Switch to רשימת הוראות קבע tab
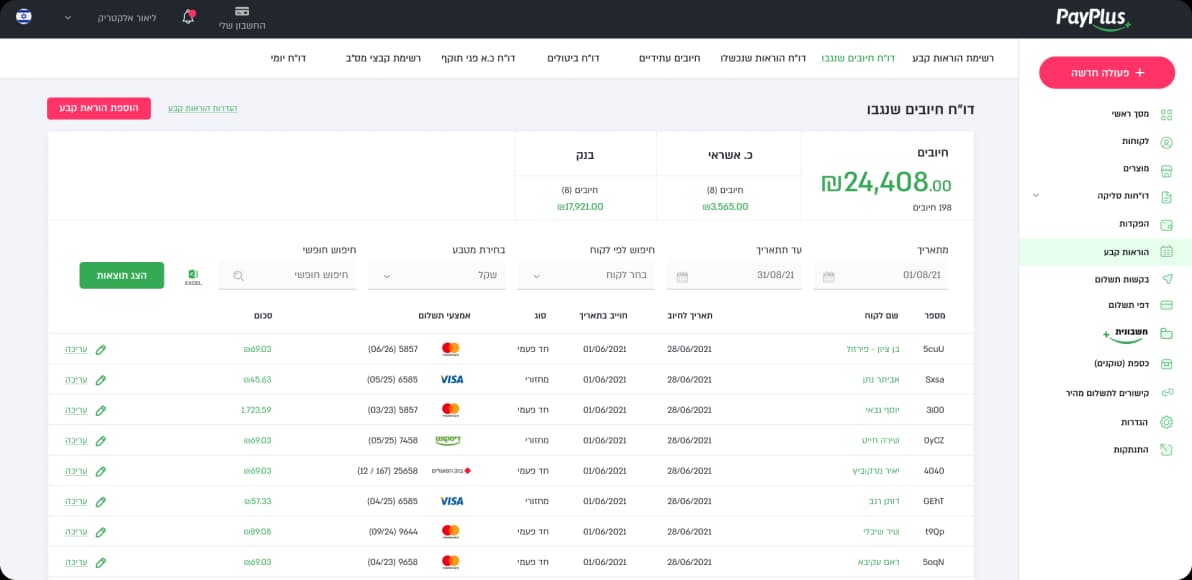 953,59
